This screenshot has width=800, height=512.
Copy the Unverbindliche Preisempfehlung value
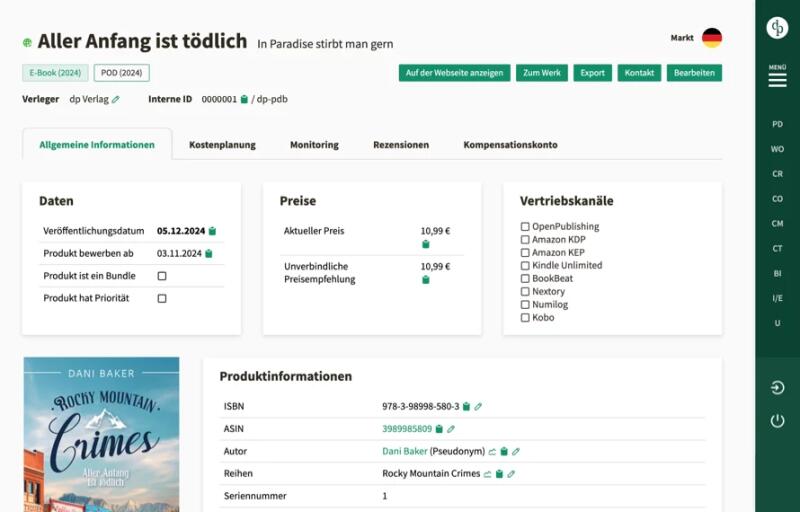tap(426, 279)
